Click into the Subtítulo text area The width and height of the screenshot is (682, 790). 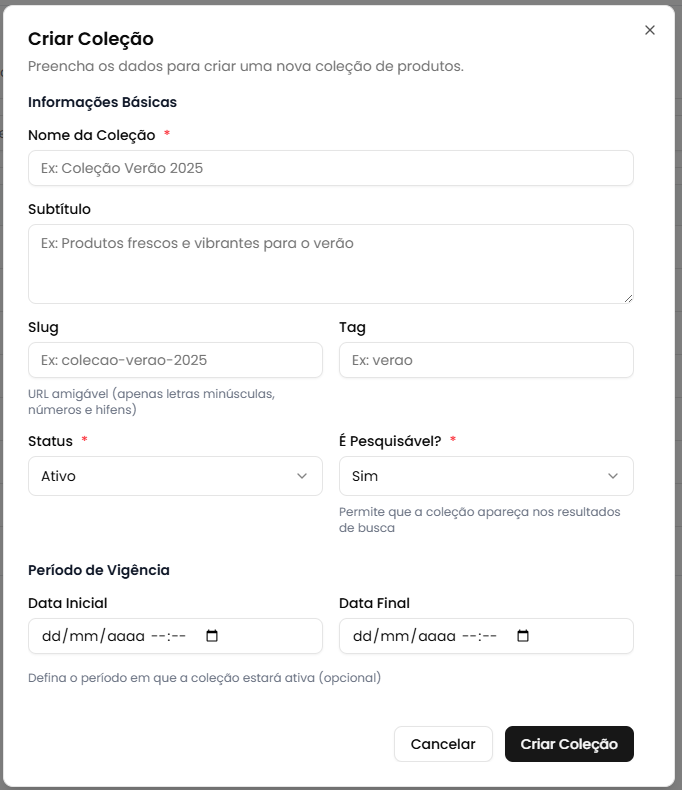click(x=330, y=263)
